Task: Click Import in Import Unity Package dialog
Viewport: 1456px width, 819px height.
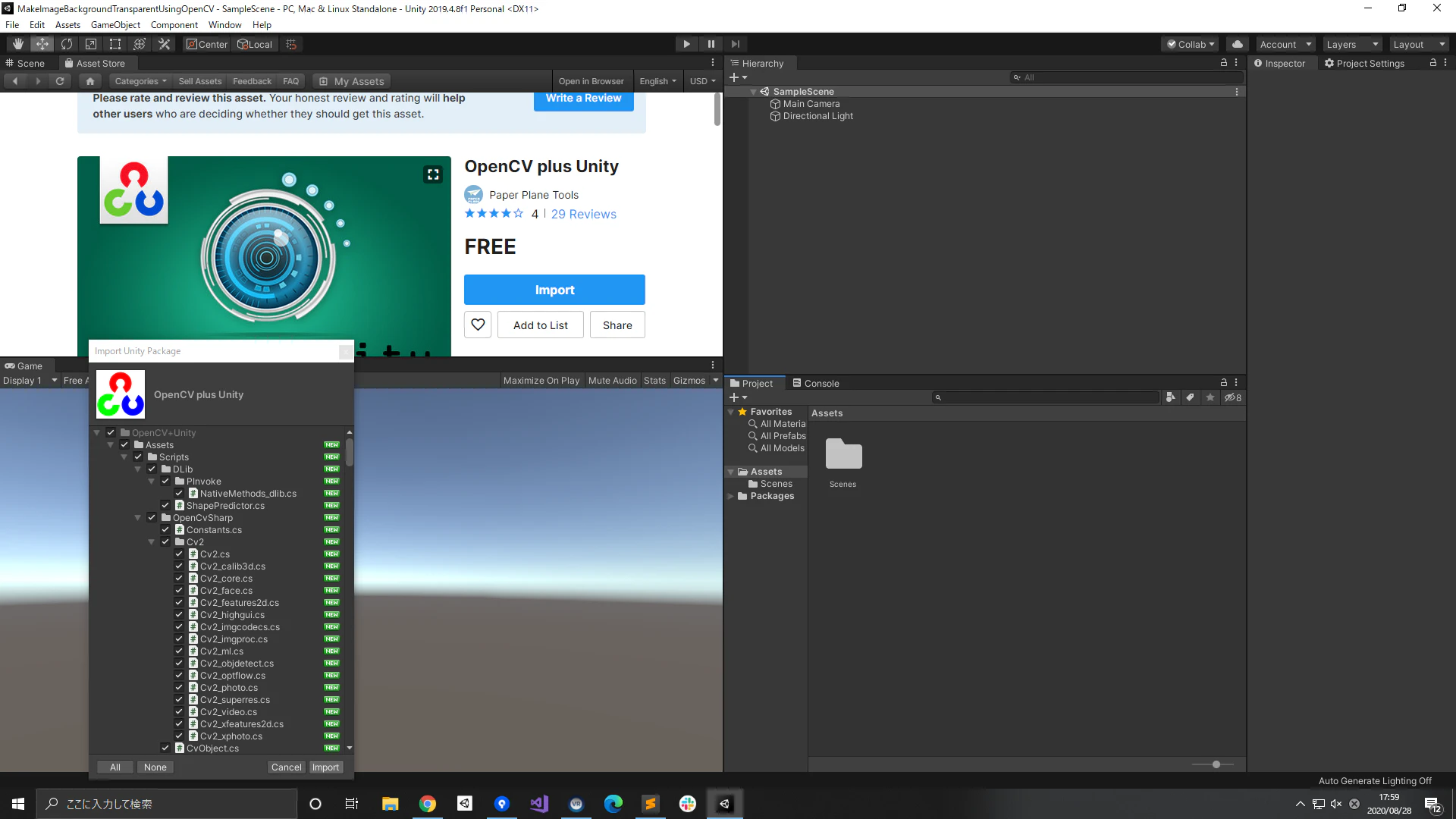Action: pos(325,767)
